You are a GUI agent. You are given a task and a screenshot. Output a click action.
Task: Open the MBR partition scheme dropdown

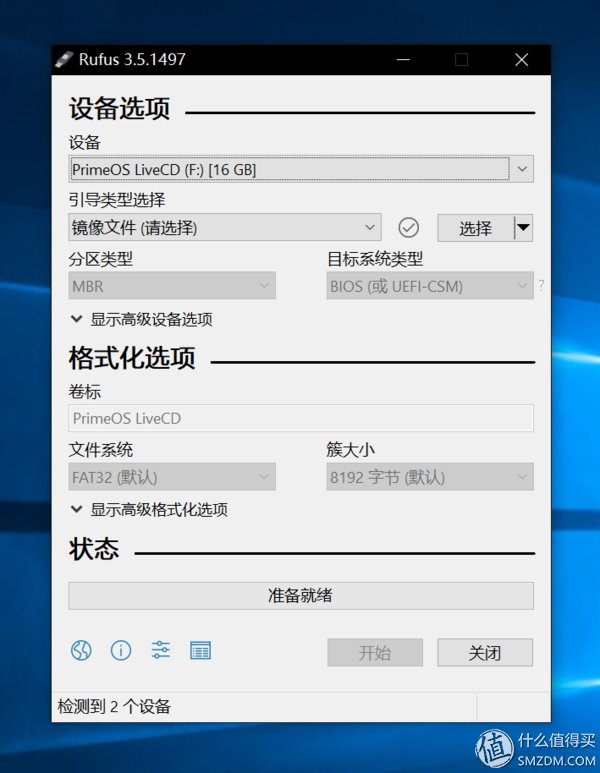(172, 285)
